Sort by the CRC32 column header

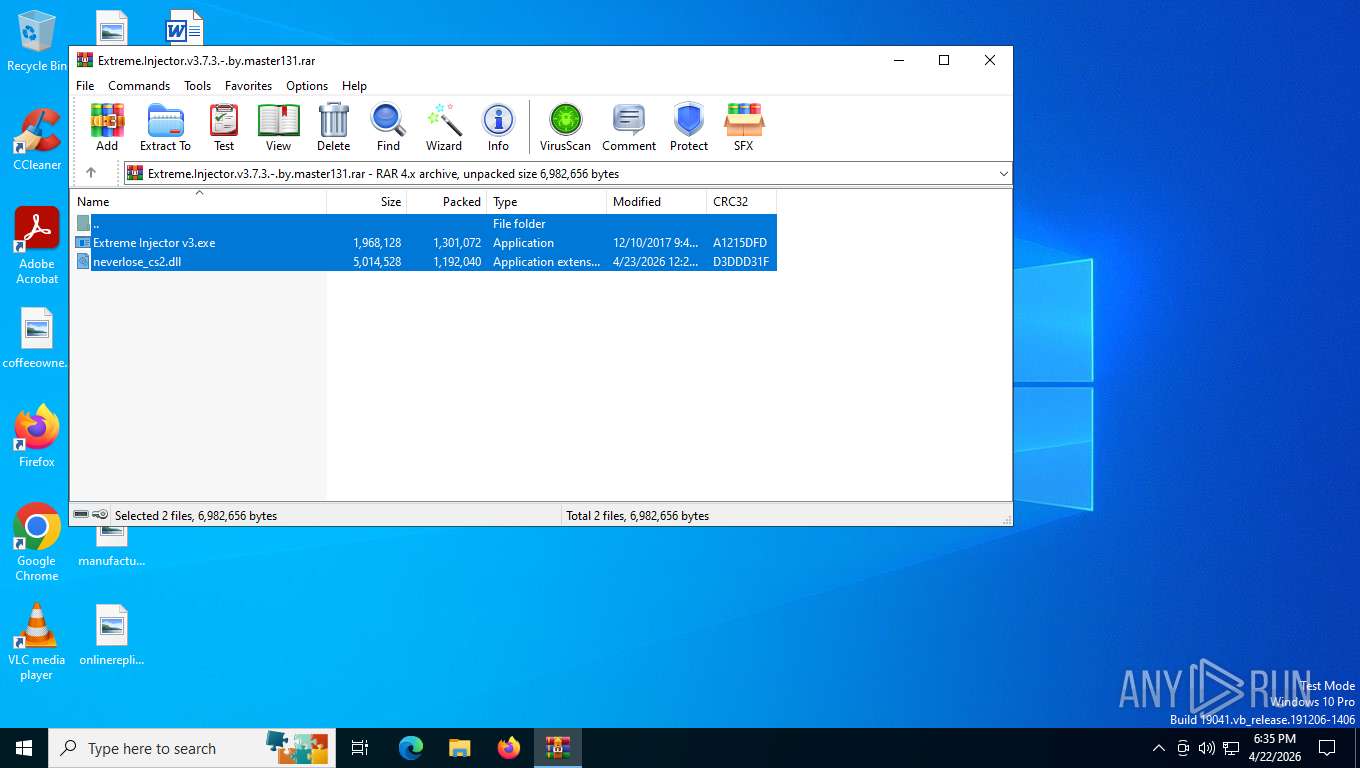[x=741, y=202]
